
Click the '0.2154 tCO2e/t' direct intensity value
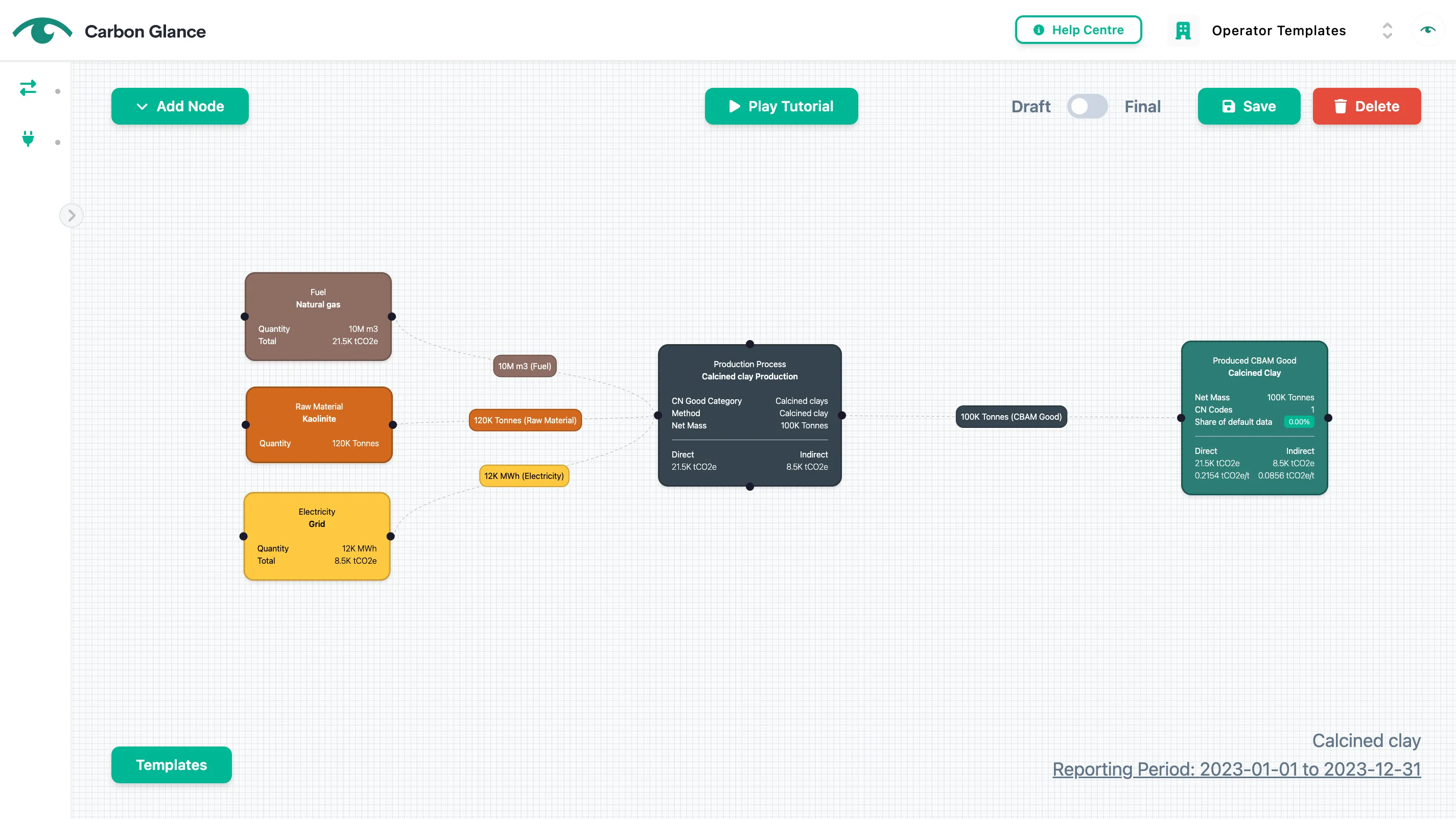coord(1222,475)
